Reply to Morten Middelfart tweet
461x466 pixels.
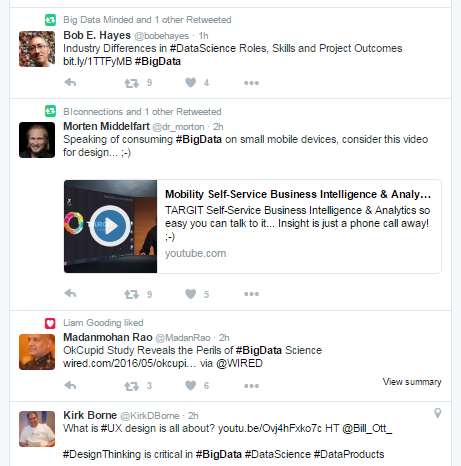70,294
